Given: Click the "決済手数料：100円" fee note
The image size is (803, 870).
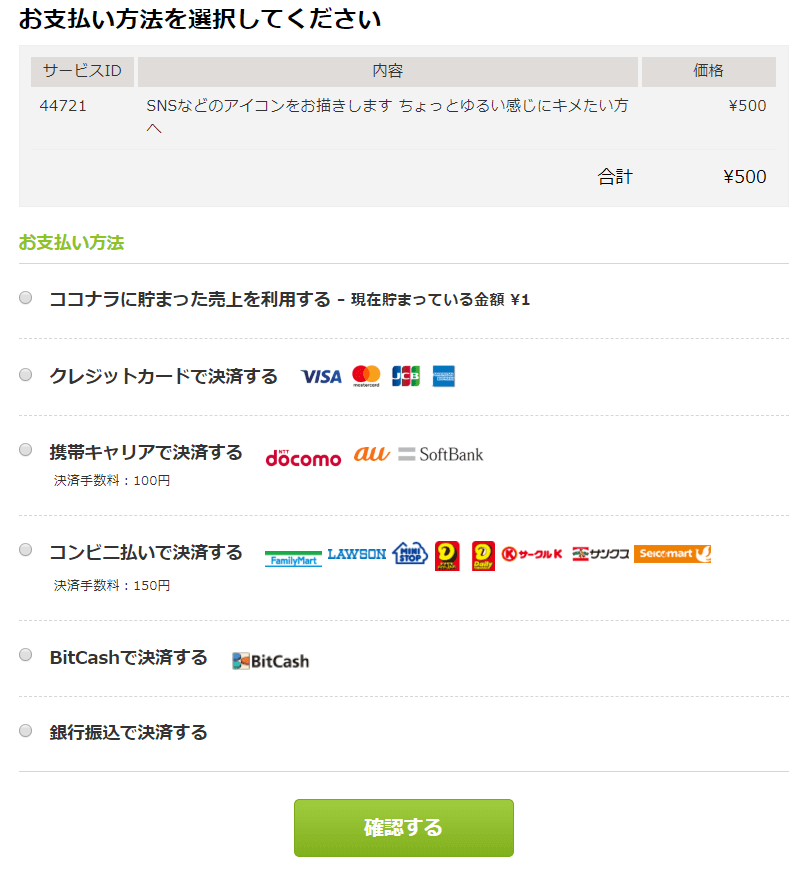Looking at the screenshot, I should (x=112, y=480).
